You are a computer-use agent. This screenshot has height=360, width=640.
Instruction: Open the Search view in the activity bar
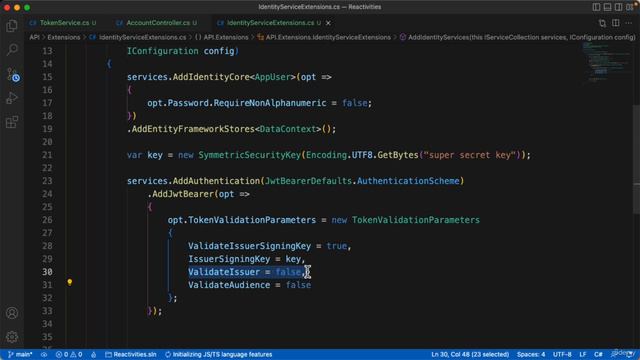12,50
